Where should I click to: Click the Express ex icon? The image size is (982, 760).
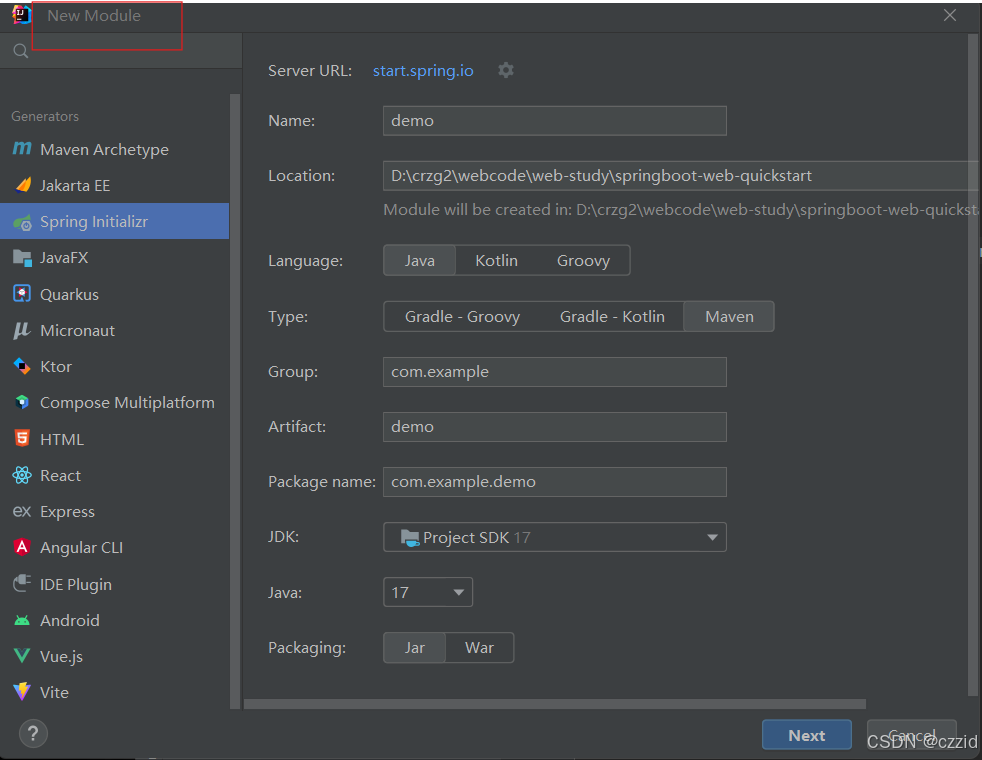(x=22, y=511)
